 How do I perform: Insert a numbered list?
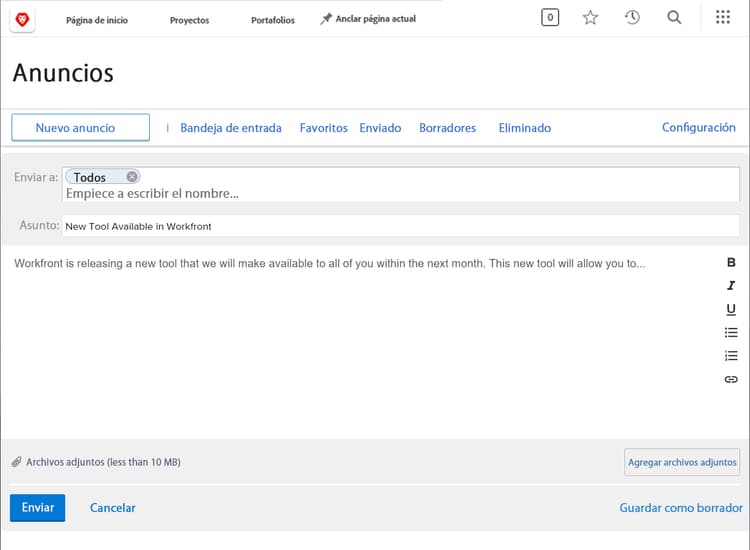[731, 356]
